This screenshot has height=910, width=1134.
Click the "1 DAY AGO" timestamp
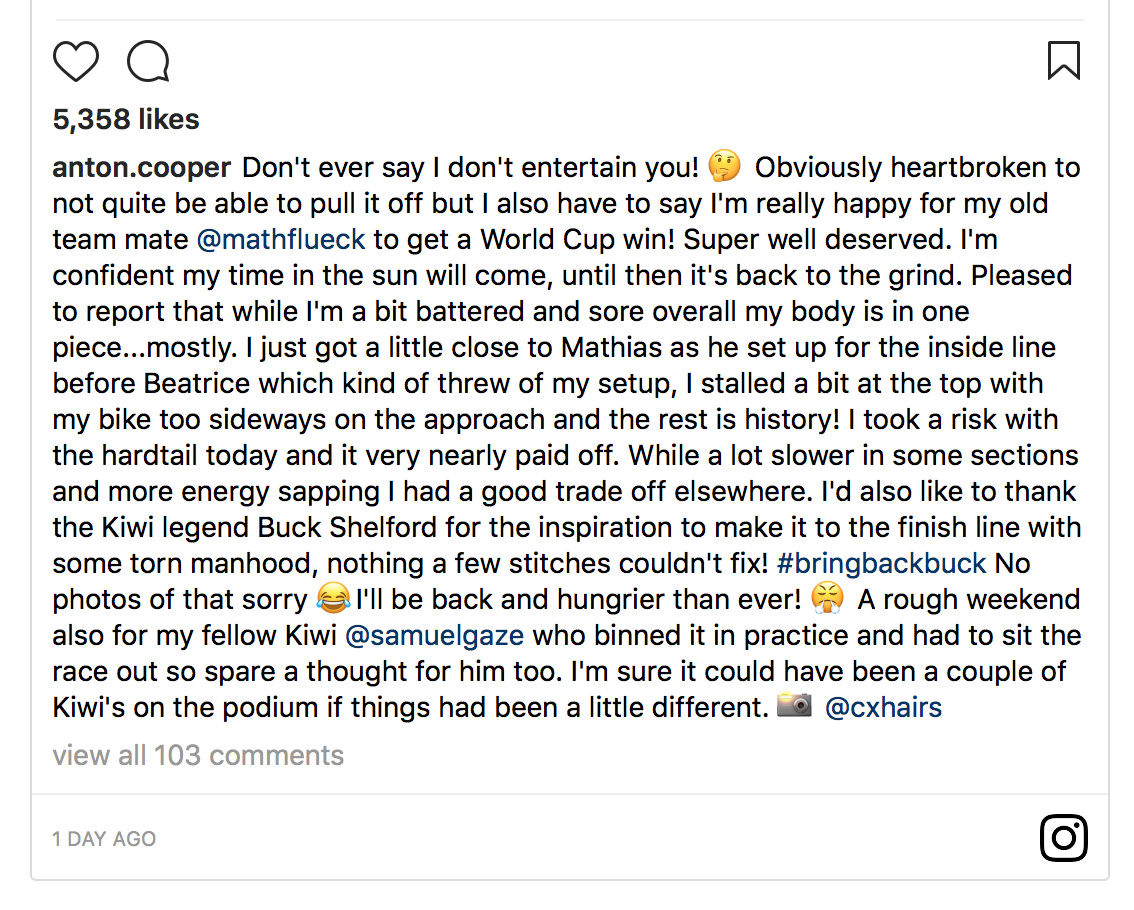coord(104,839)
